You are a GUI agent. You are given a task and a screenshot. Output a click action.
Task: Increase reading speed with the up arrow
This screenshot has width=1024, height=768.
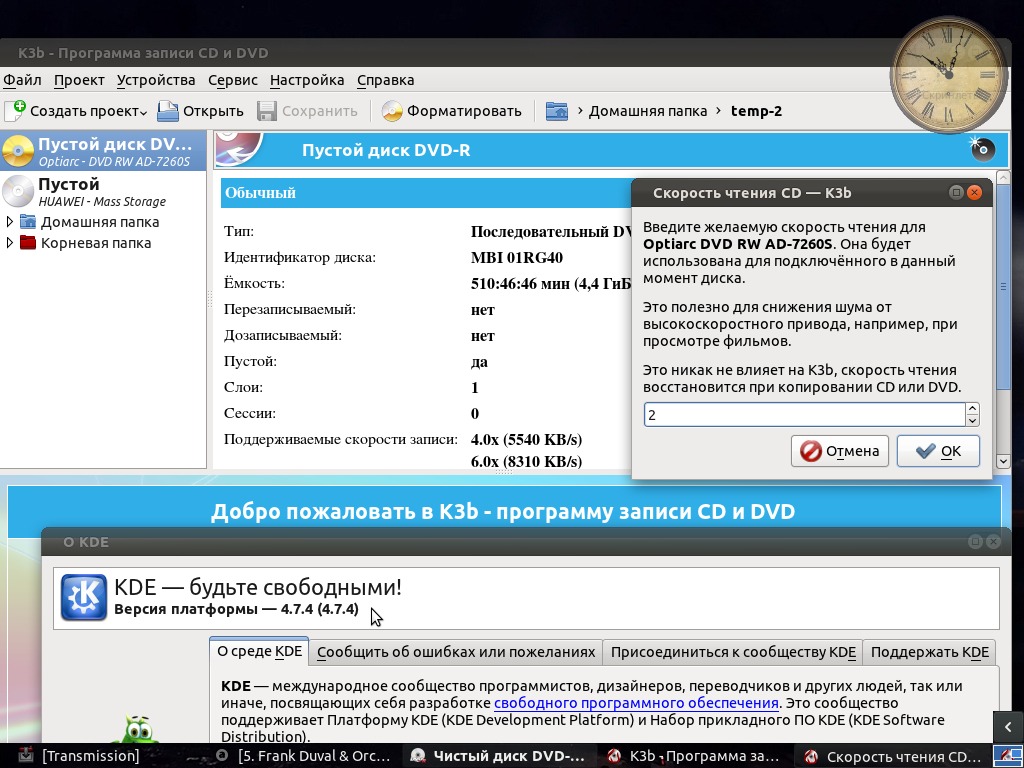[972, 409]
